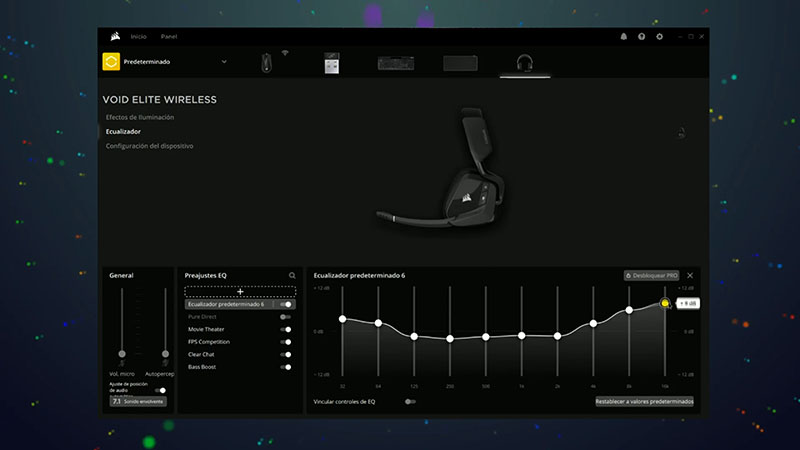Click the Autopercep slider handle
Viewport: 800px width, 450px height.
[x=165, y=354]
